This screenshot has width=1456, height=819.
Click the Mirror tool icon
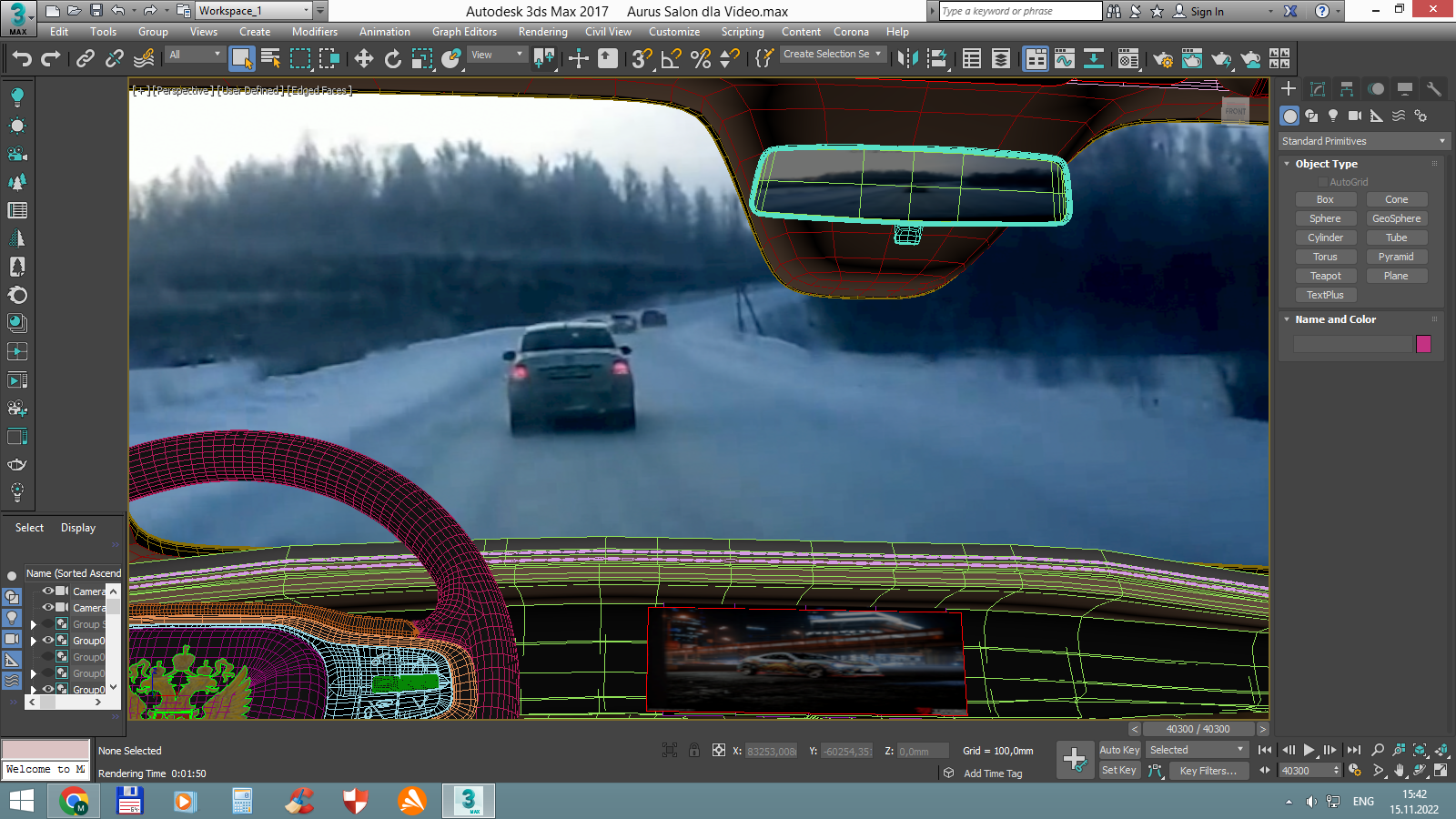(x=907, y=59)
